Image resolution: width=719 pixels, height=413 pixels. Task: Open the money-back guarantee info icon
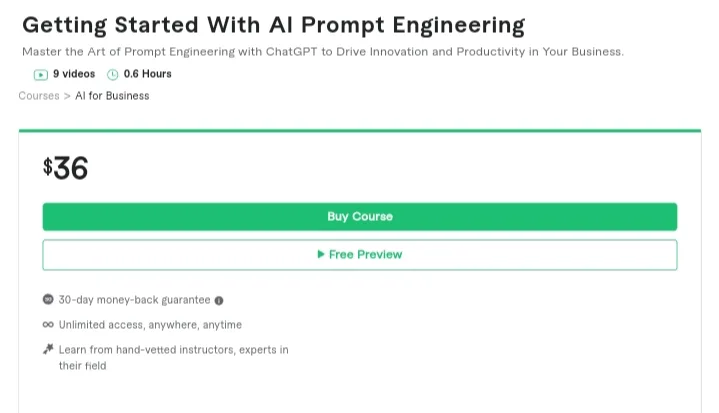click(219, 300)
